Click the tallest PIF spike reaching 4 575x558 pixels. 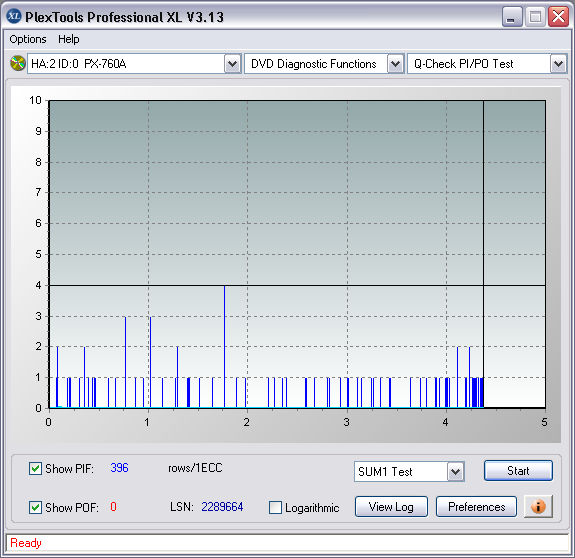point(224,346)
